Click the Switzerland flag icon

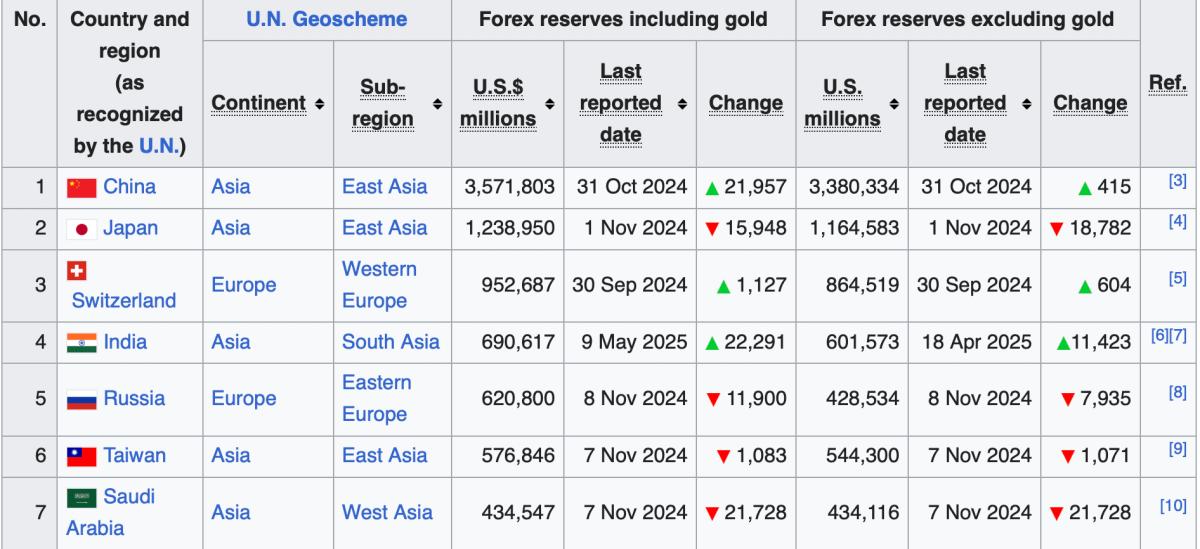pyautogui.click(x=76, y=271)
